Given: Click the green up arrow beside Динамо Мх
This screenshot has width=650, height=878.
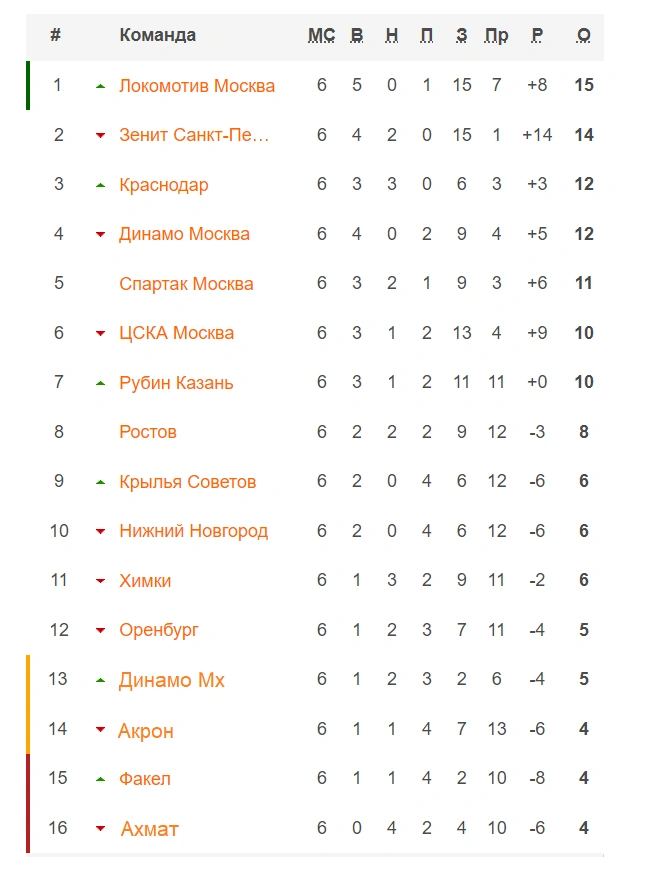Looking at the screenshot, I should (x=100, y=680).
